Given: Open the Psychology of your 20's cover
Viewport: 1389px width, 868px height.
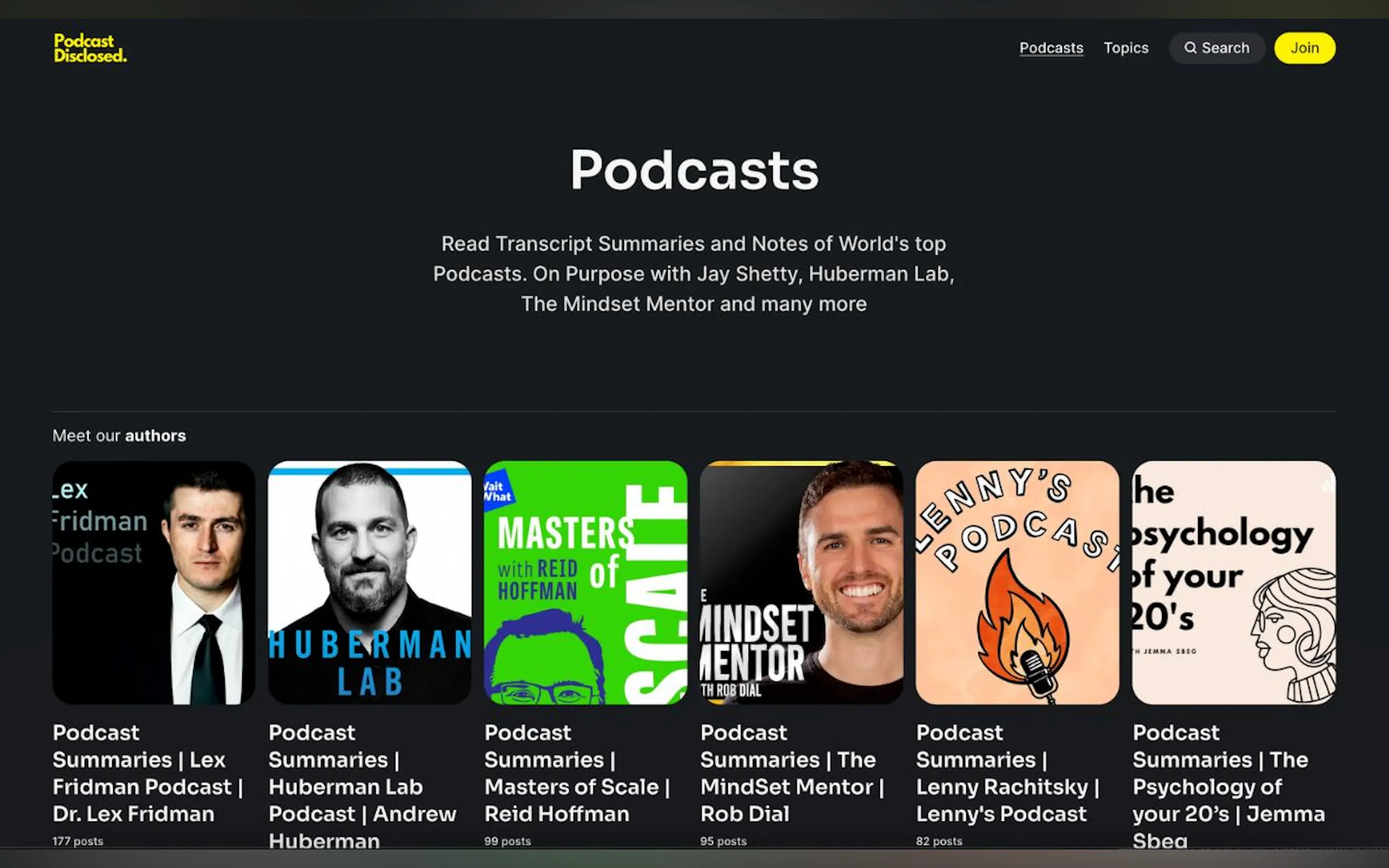Looking at the screenshot, I should pyautogui.click(x=1233, y=582).
